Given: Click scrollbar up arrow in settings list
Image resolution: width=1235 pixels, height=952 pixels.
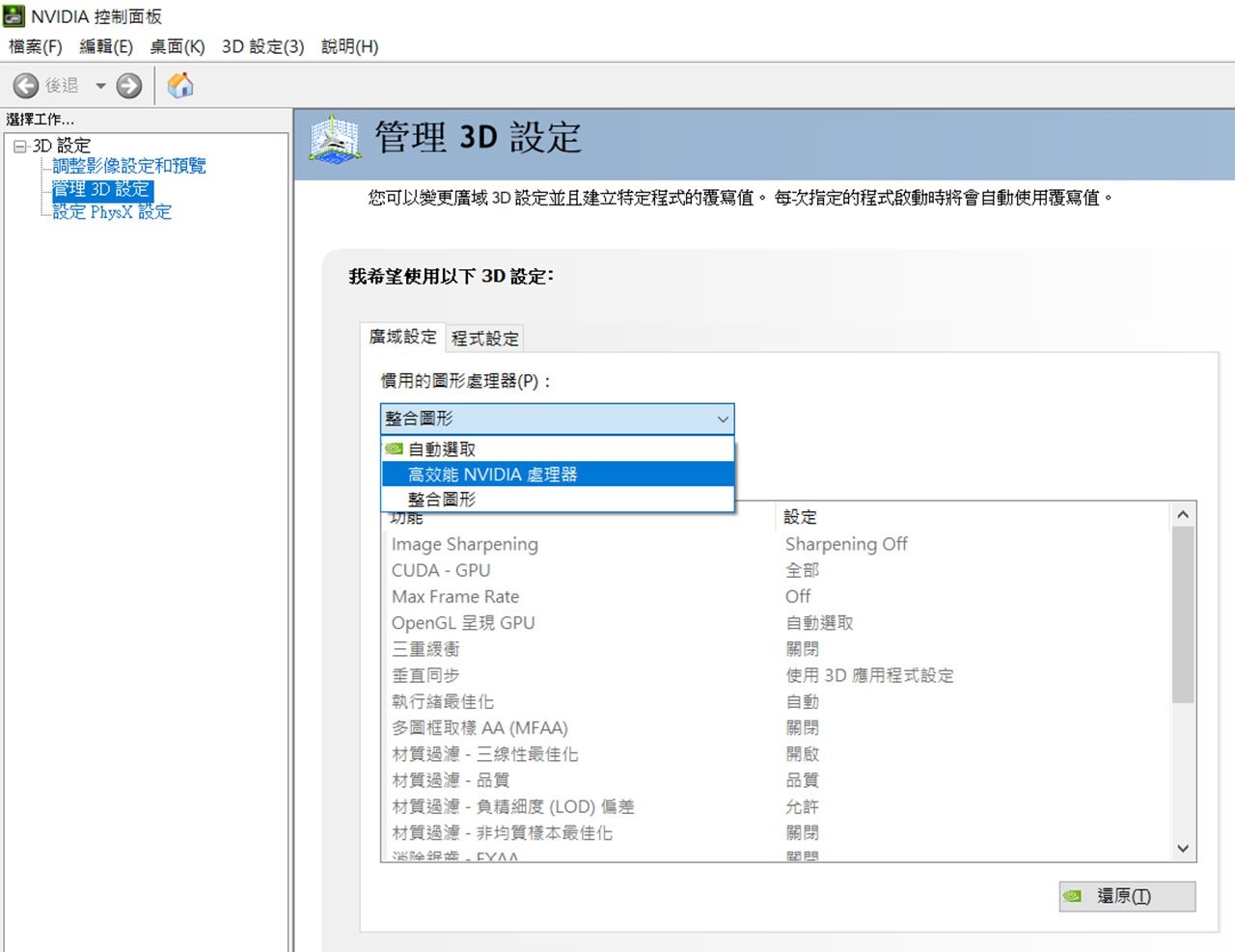Looking at the screenshot, I should pos(1183,515).
